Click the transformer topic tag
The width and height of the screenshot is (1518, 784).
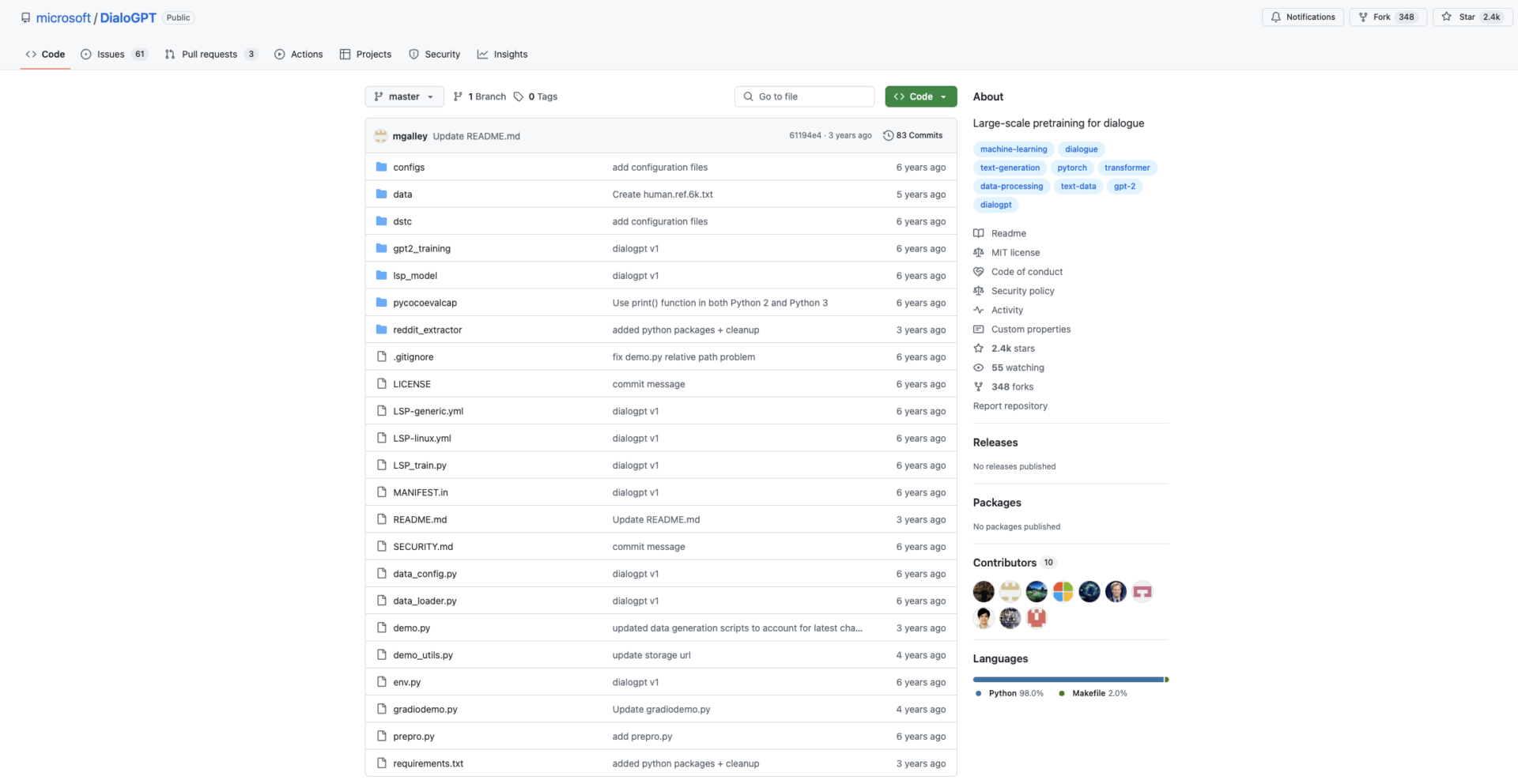point(1127,168)
